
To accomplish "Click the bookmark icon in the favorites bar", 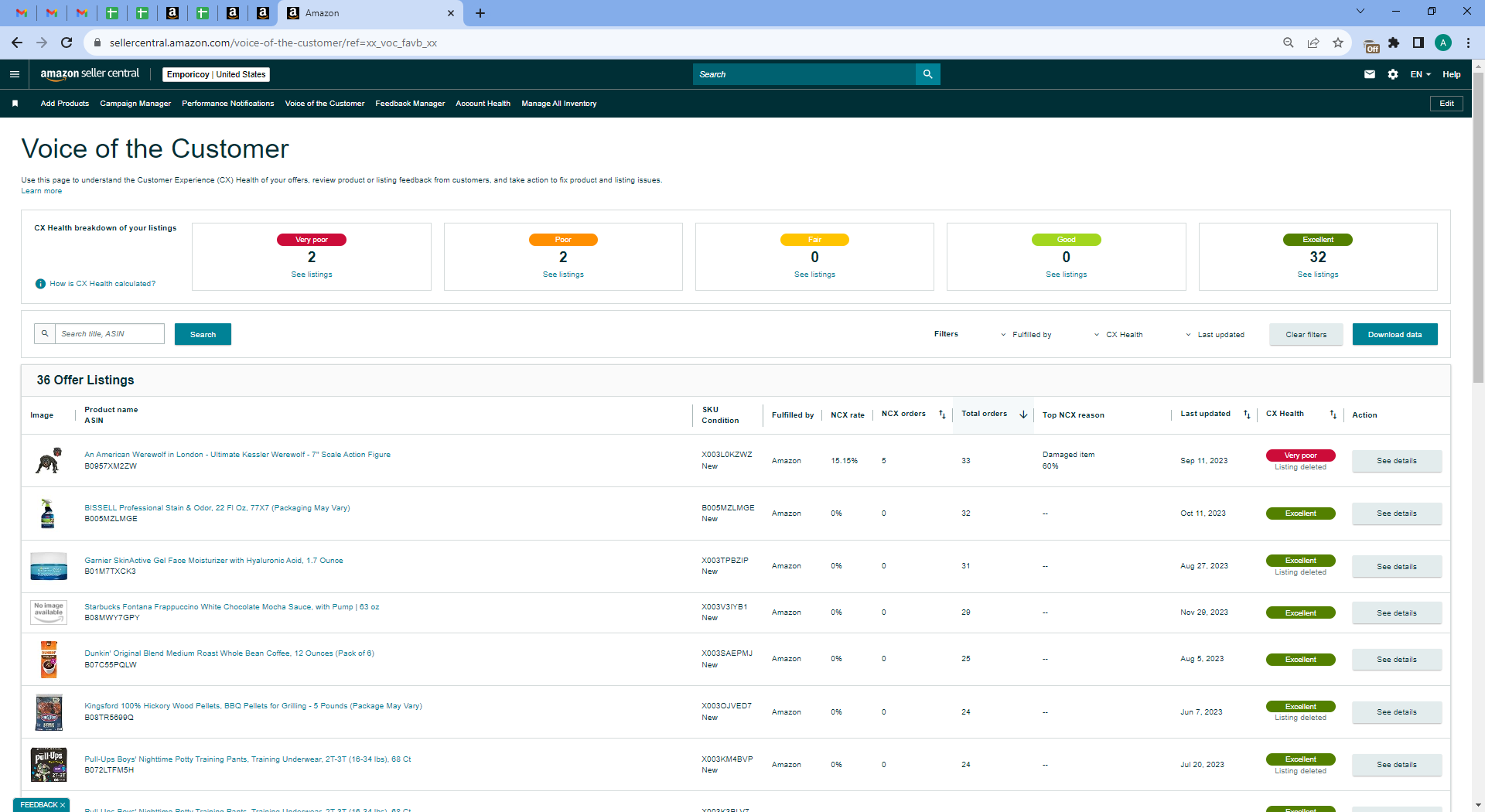I will (x=15, y=104).
